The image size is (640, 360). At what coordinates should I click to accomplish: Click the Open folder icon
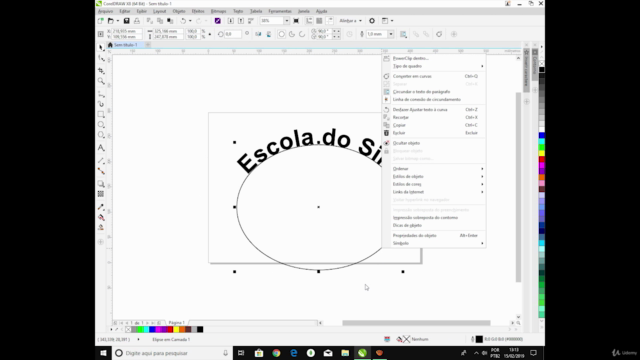tap(111, 21)
